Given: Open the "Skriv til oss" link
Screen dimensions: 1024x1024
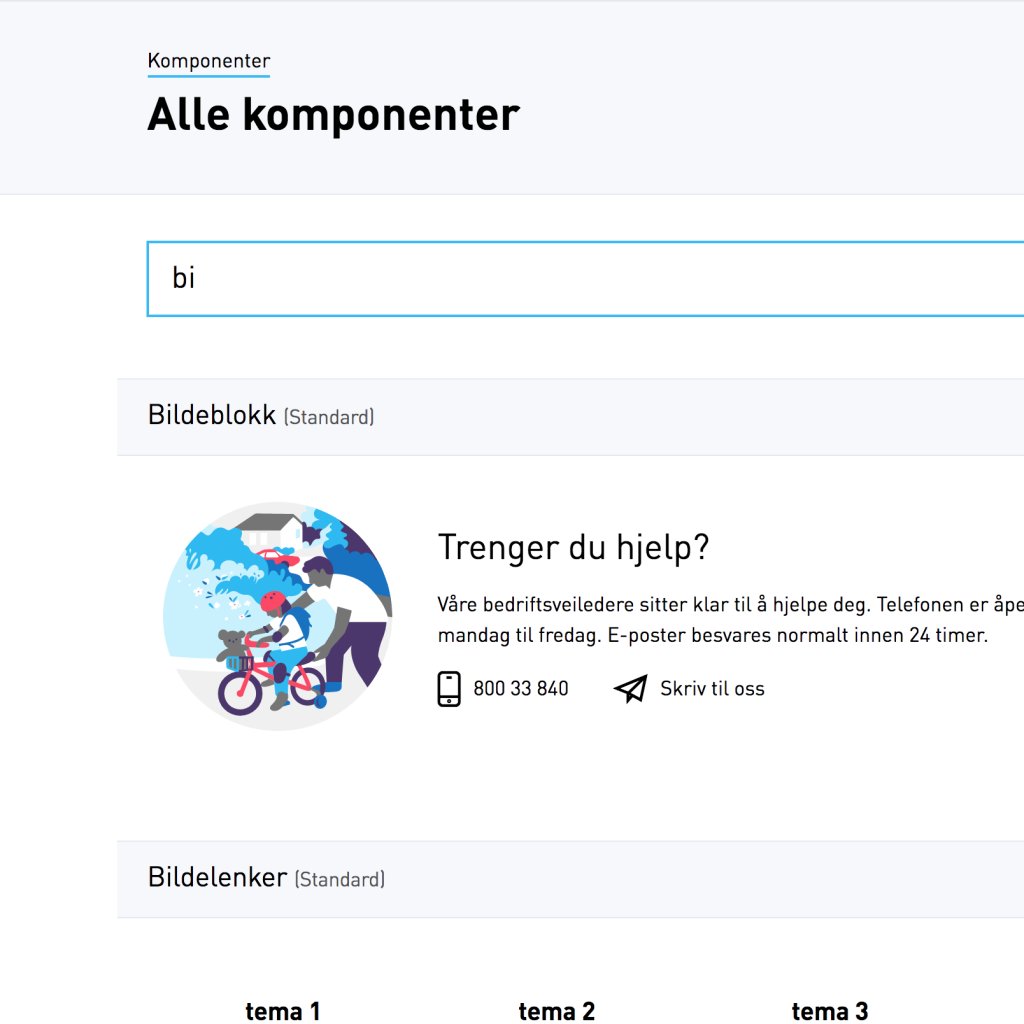Looking at the screenshot, I should tap(712, 689).
